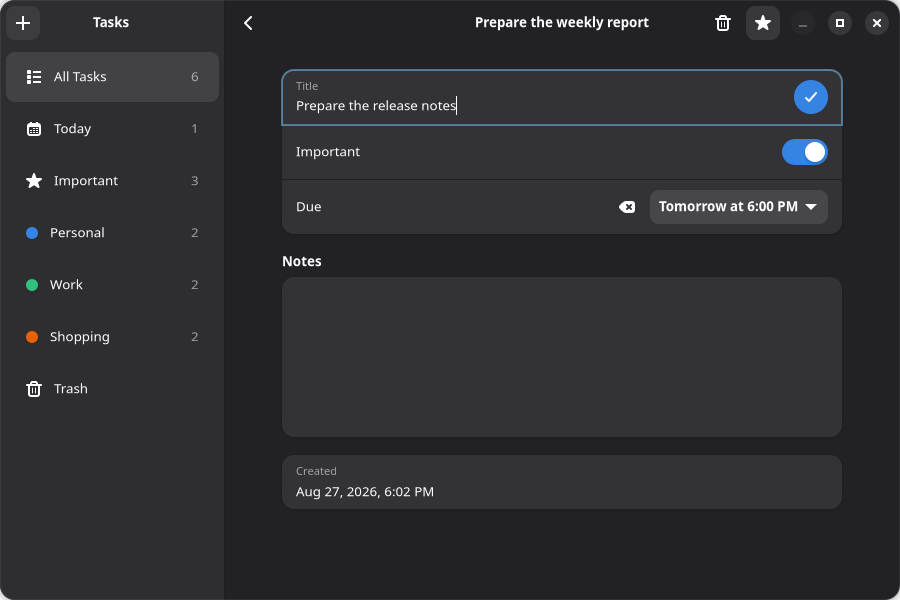Click the Due row label
This screenshot has height=600, width=900.
pos(308,207)
